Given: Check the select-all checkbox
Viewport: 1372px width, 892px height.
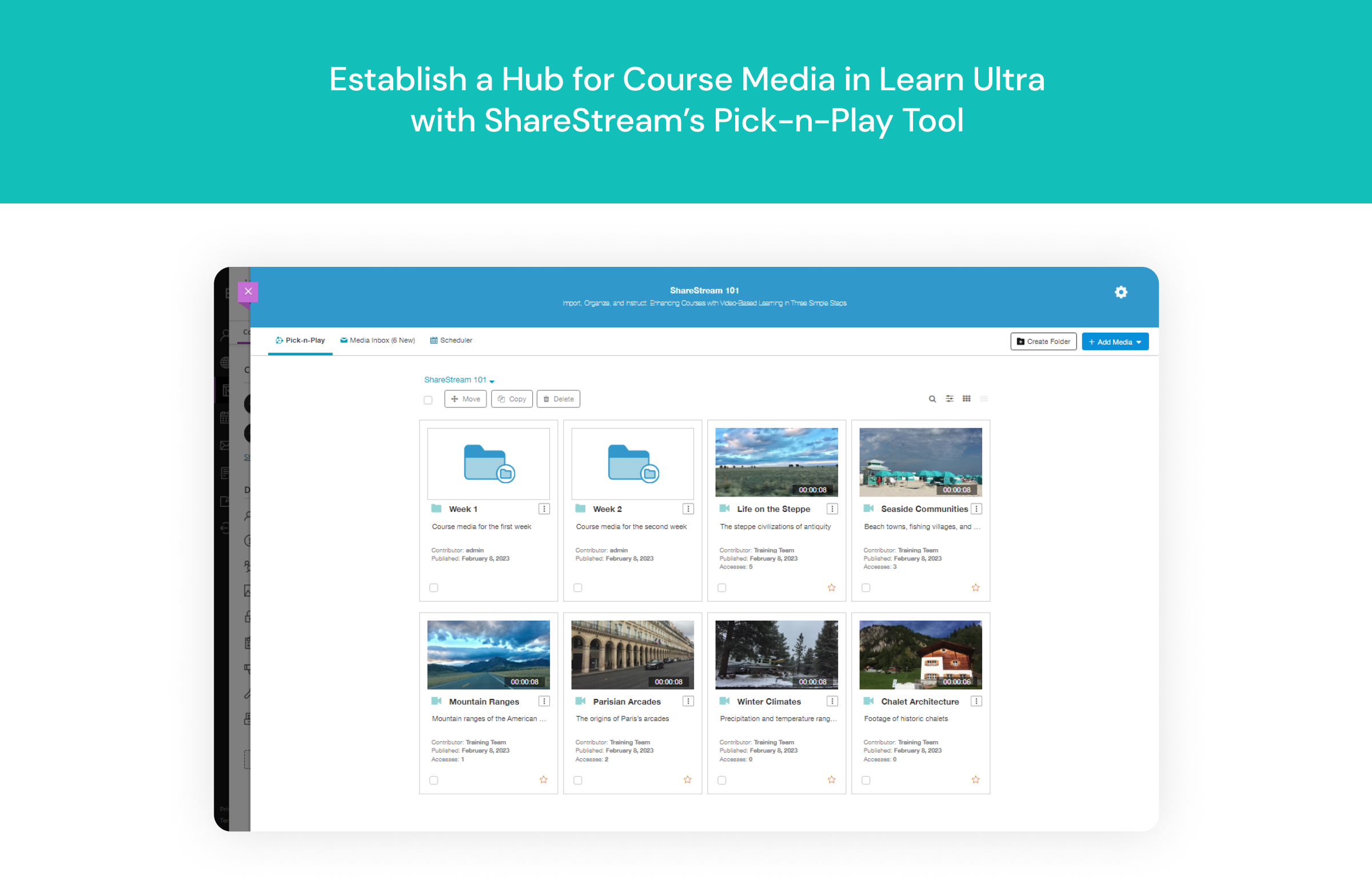Looking at the screenshot, I should [x=428, y=400].
